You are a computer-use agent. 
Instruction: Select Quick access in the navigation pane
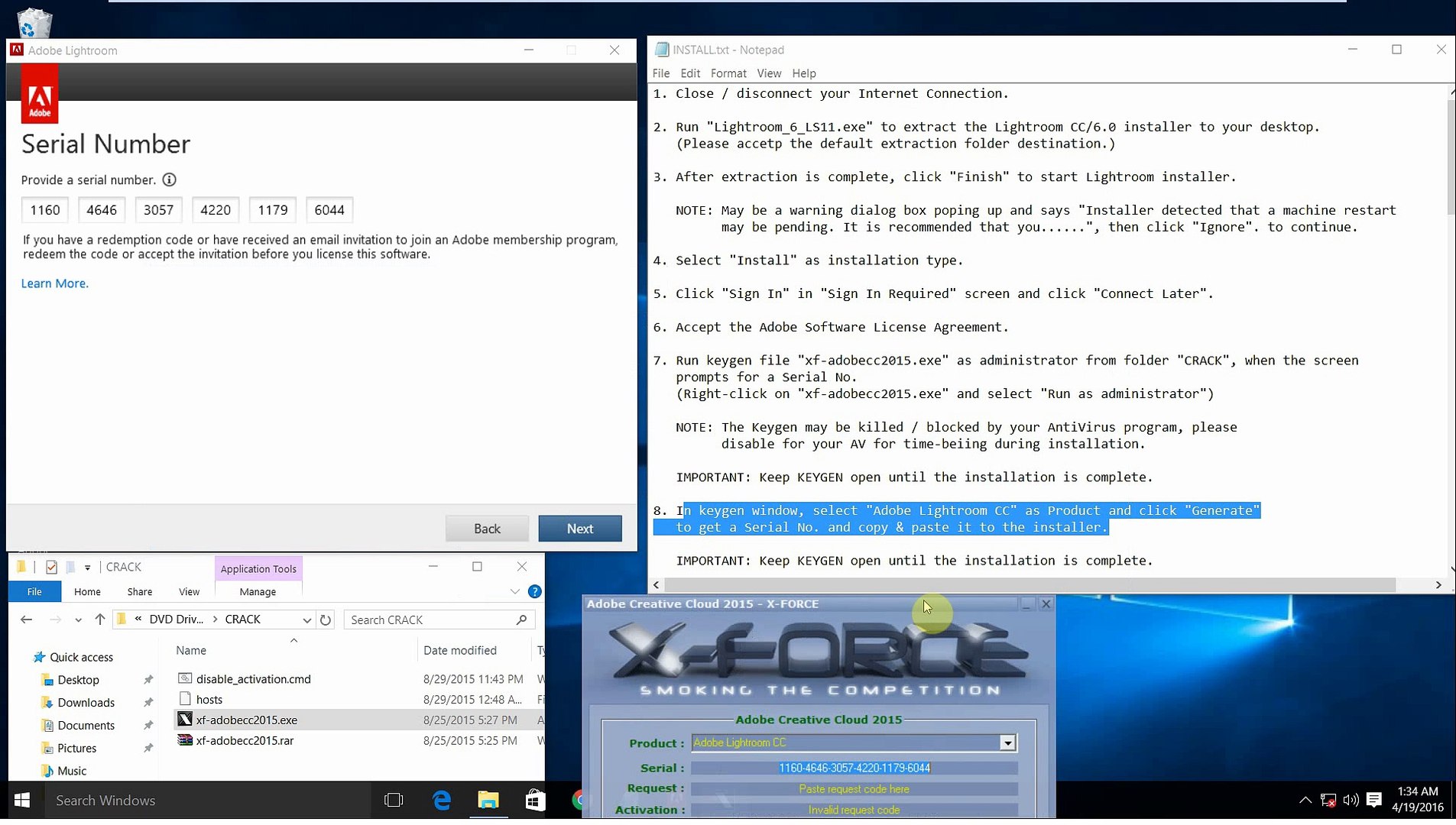coord(81,658)
